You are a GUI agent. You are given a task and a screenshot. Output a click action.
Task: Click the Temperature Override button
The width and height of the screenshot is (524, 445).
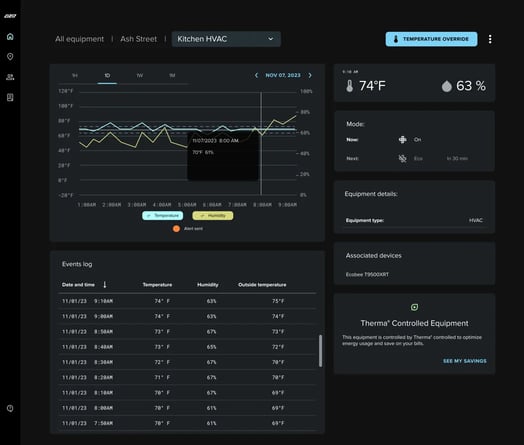click(431, 39)
